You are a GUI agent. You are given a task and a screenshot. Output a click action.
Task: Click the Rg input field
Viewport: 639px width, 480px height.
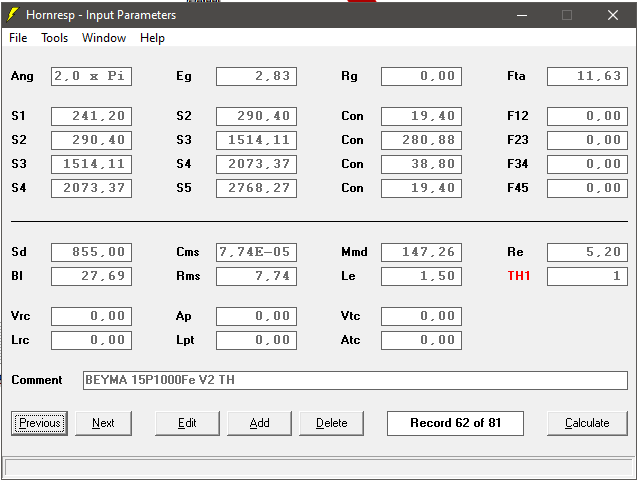pyautogui.click(x=421, y=76)
